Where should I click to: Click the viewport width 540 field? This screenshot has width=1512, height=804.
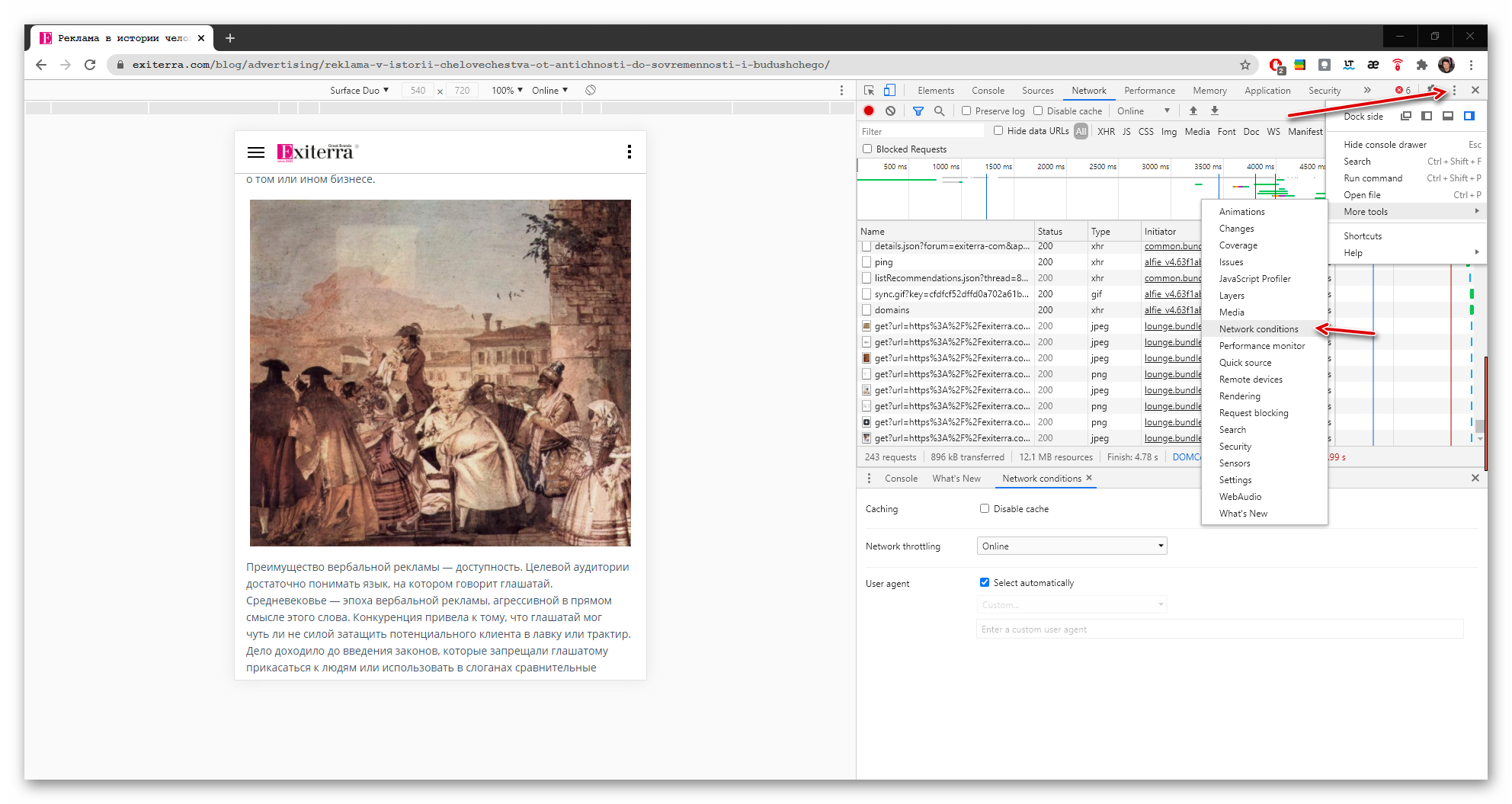tap(418, 90)
